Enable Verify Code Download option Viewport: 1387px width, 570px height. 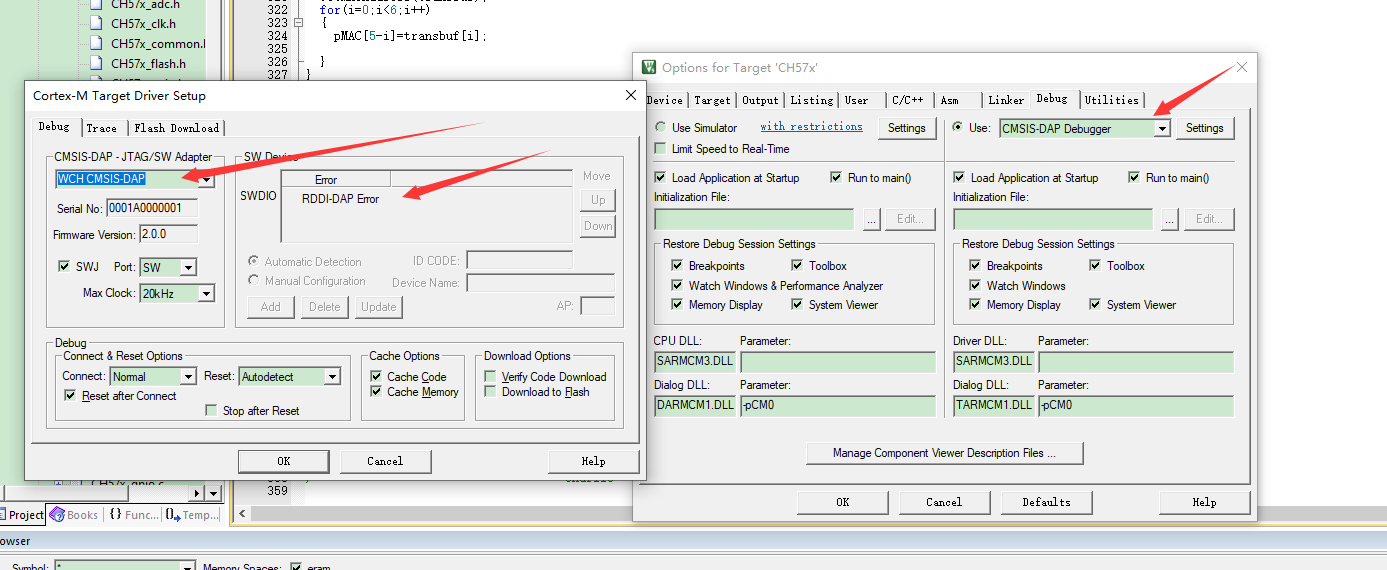491,377
